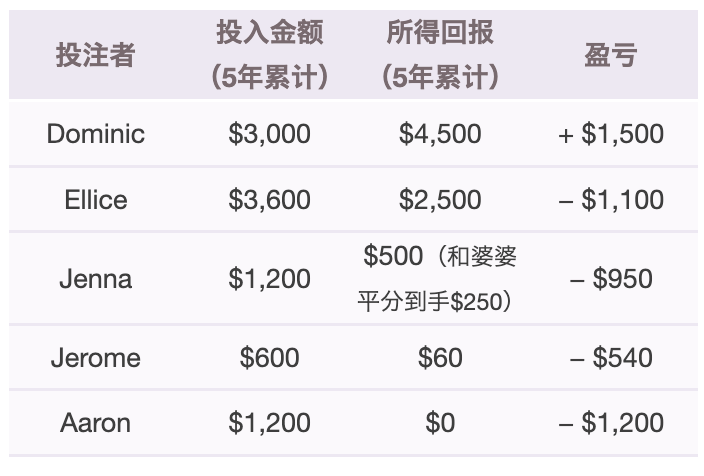Select the Dominic name cell

96,134
